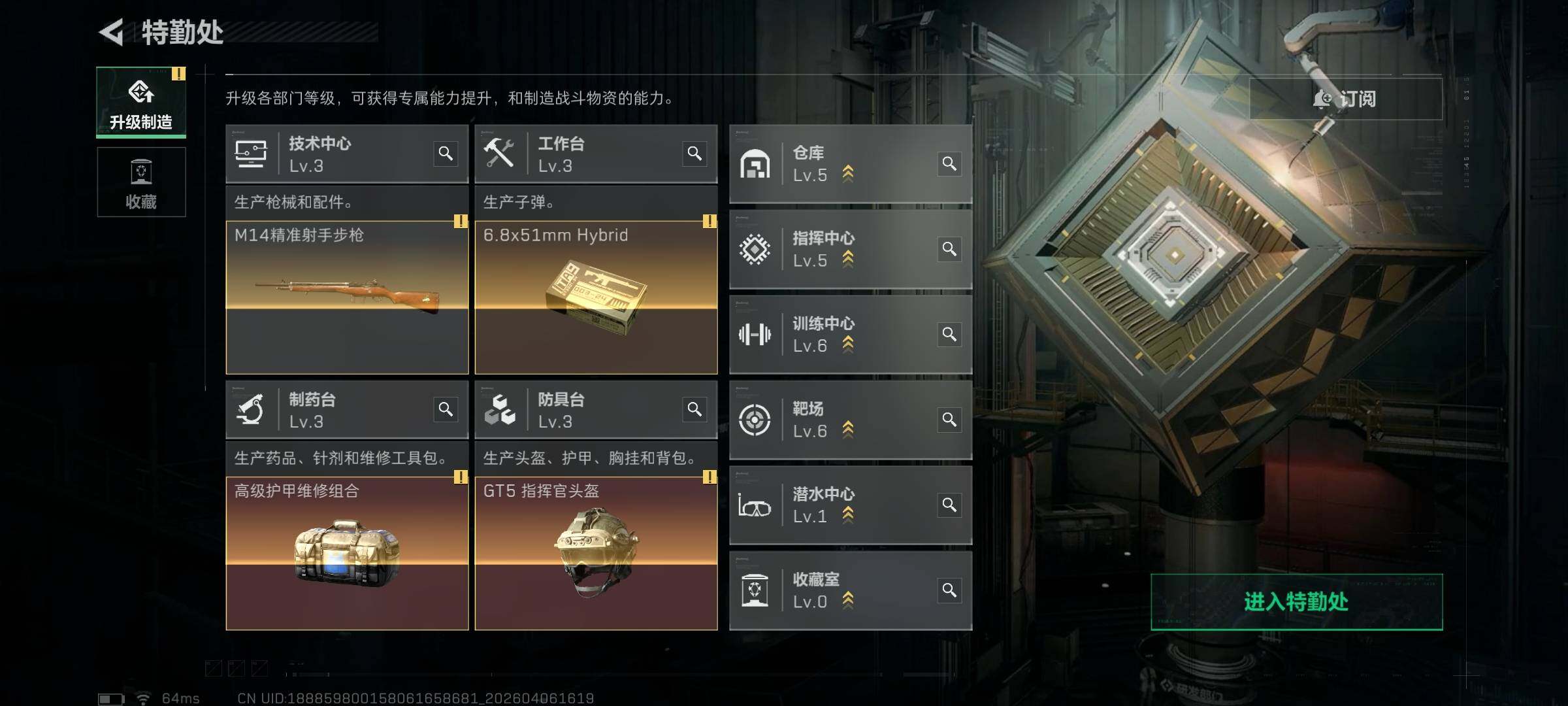The width and height of the screenshot is (1568, 706).
Task: Expand upgrade arrows for 训练中心
Action: pos(848,344)
